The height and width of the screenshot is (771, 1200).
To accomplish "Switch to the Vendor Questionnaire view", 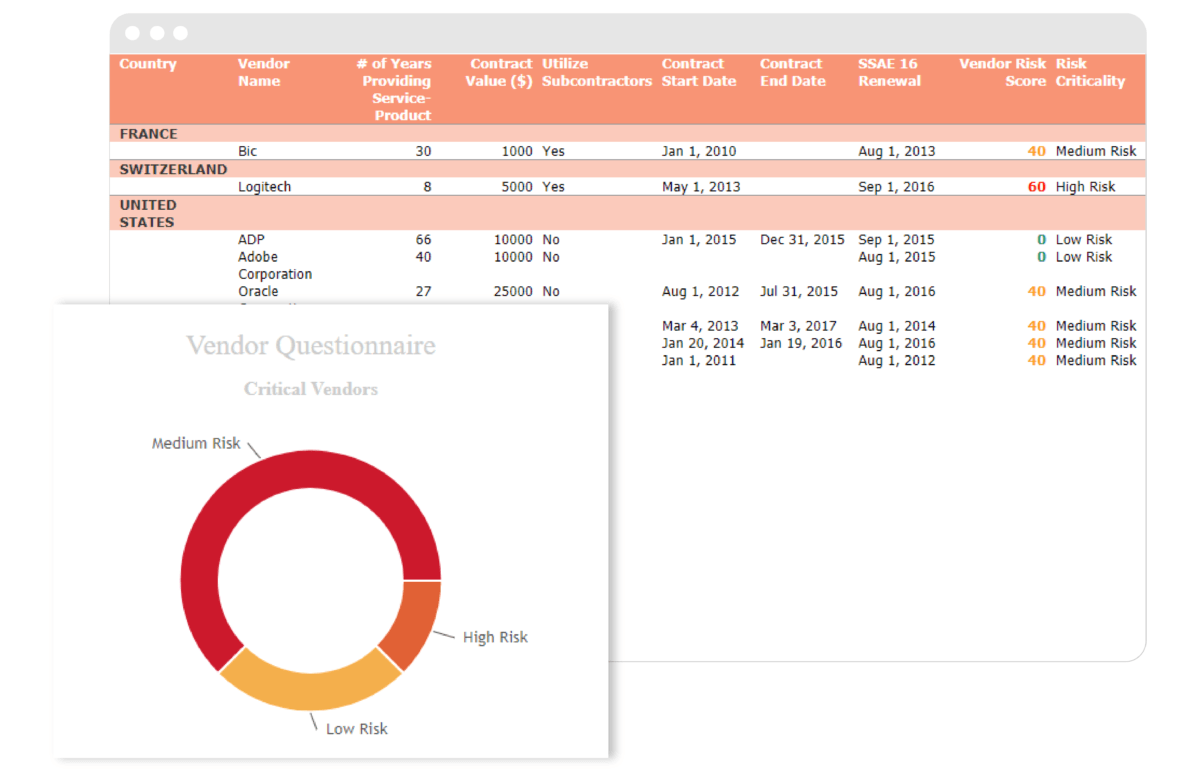I will click(311, 347).
